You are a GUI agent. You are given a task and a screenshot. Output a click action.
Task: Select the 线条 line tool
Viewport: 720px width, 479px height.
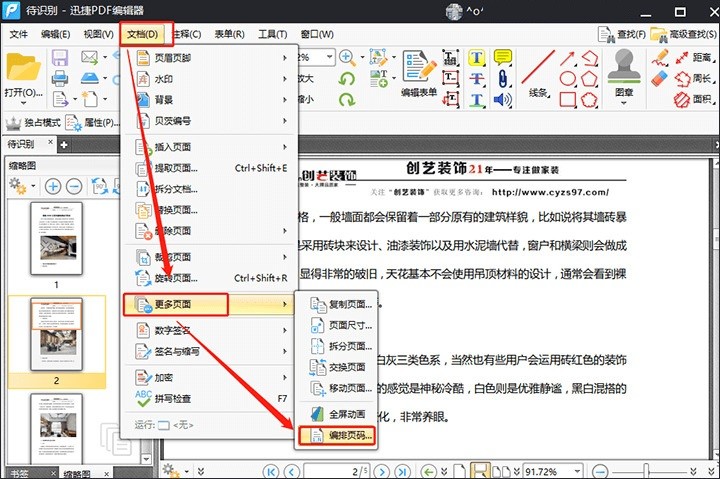pos(538,73)
